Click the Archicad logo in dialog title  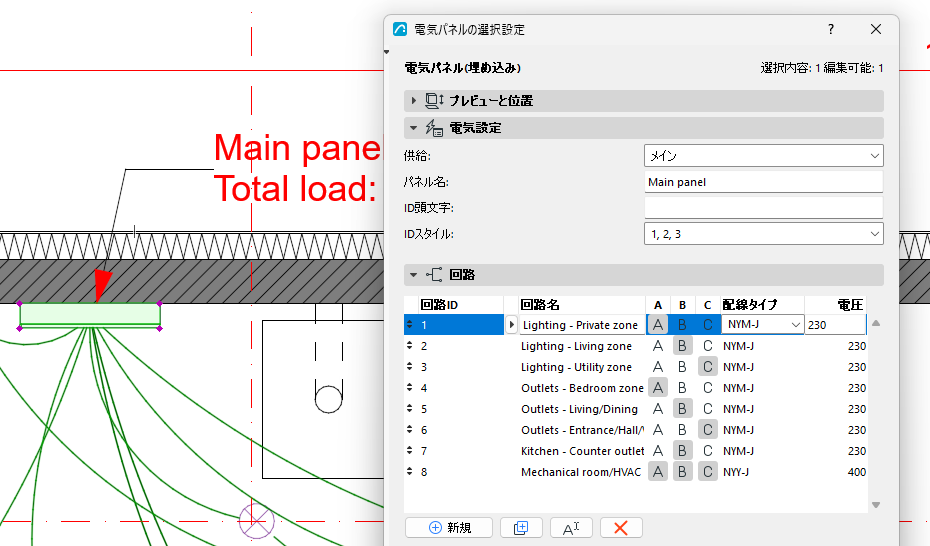tap(400, 29)
